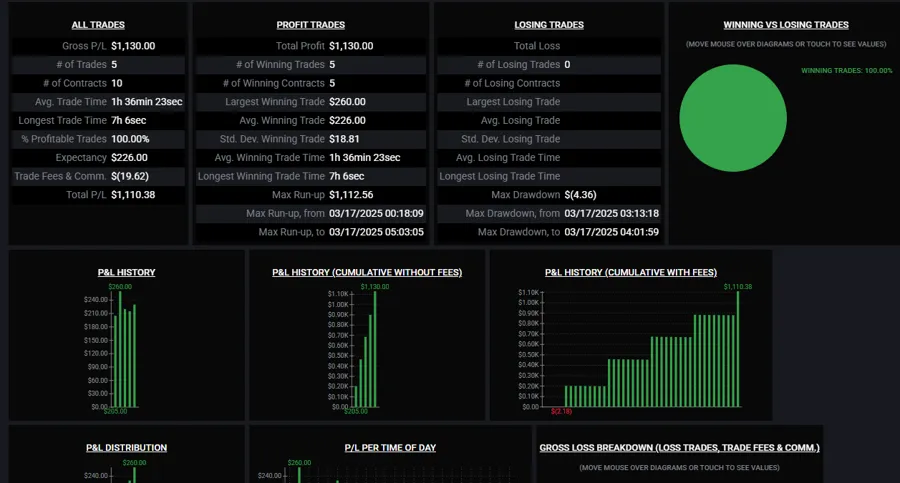Click the WINNING VS LOSING TRADES heading
This screenshot has height=483, width=900.
click(786, 25)
